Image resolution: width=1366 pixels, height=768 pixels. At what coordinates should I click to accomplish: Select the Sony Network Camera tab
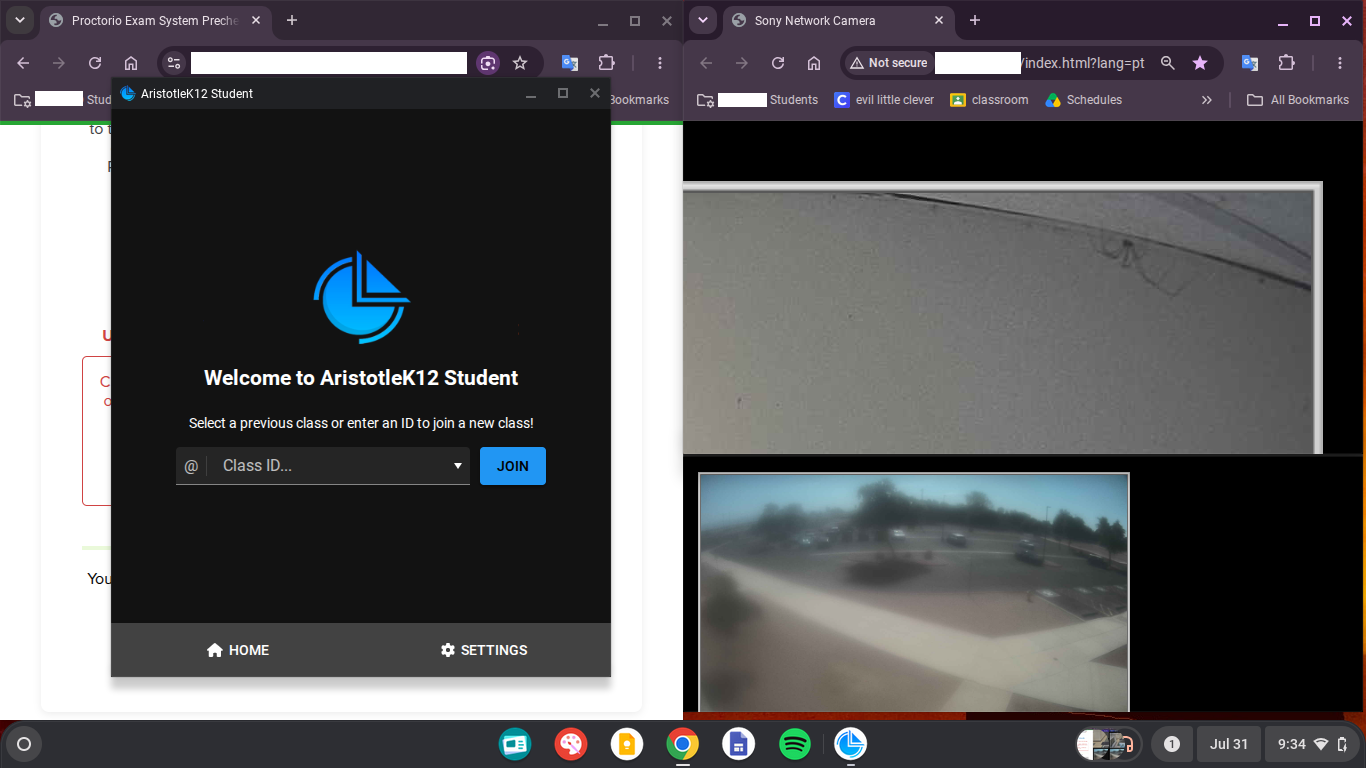pos(837,21)
